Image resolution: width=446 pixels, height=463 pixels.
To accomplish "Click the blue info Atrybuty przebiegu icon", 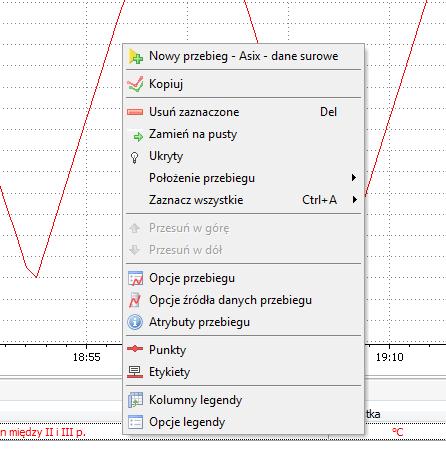I will click(135, 322).
